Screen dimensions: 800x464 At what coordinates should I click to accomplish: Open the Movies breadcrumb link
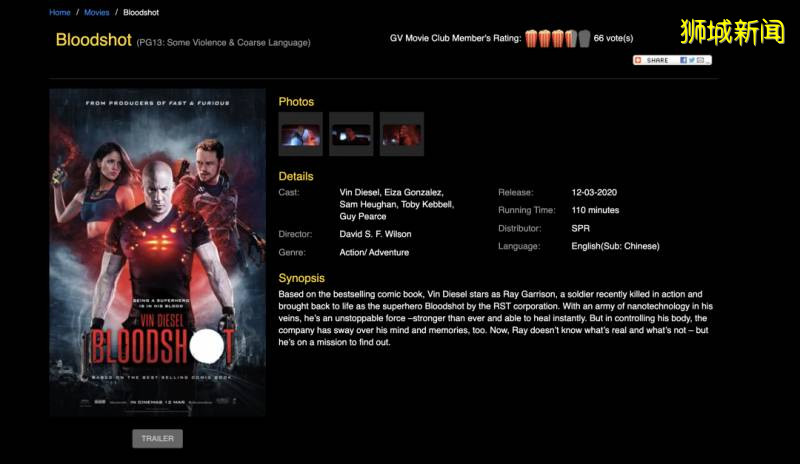click(x=97, y=13)
